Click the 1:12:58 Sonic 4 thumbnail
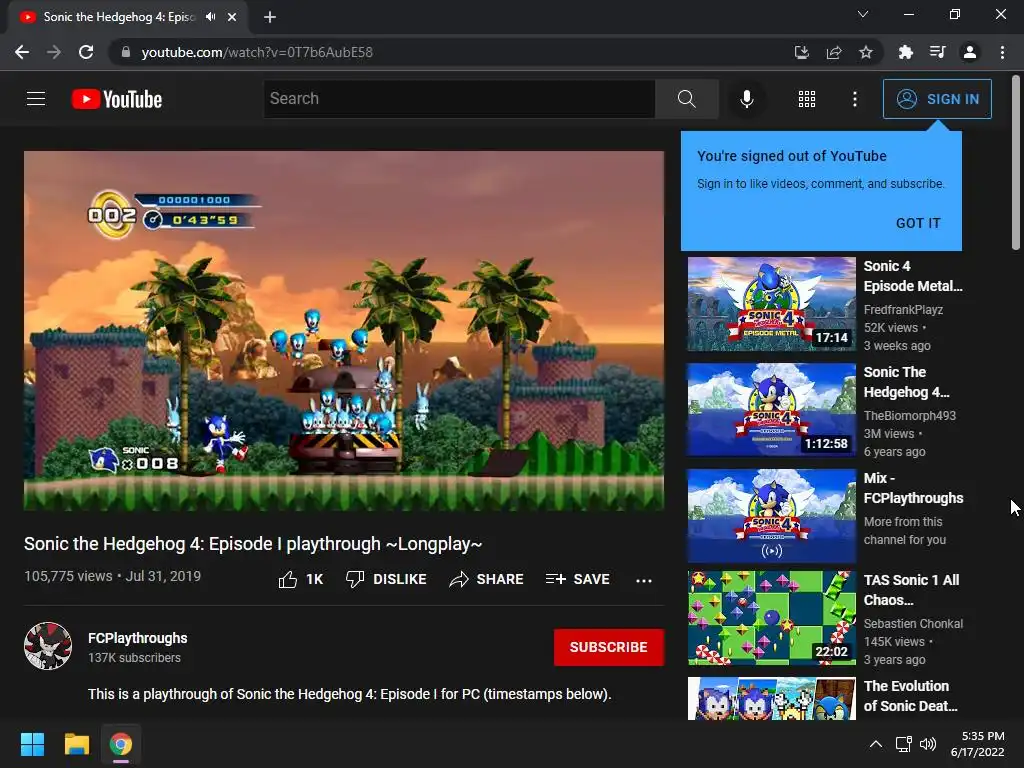 click(771, 409)
